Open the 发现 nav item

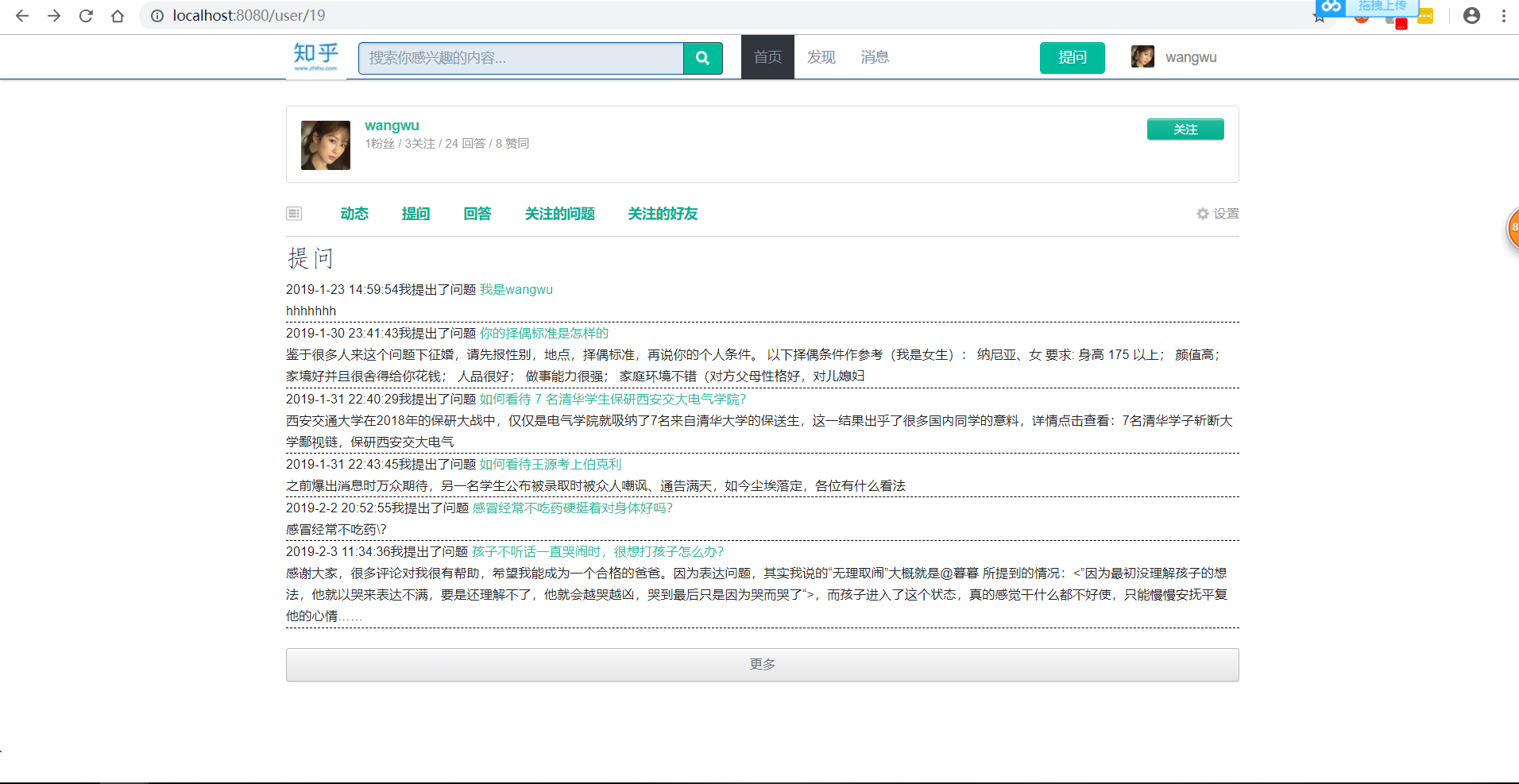pos(821,57)
